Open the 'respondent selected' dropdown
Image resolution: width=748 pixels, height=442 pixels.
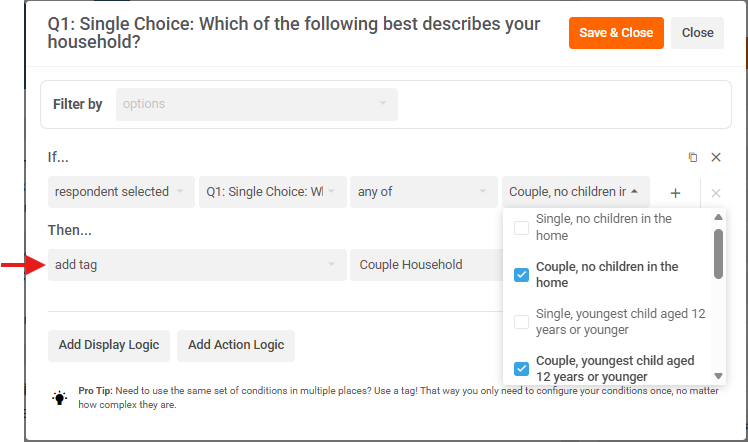click(x=120, y=192)
